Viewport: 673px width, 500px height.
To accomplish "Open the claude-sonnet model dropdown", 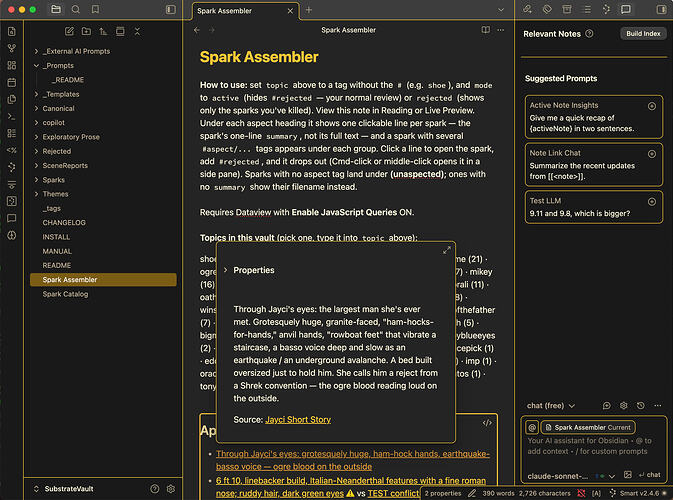I will pyautogui.click(x=571, y=476).
